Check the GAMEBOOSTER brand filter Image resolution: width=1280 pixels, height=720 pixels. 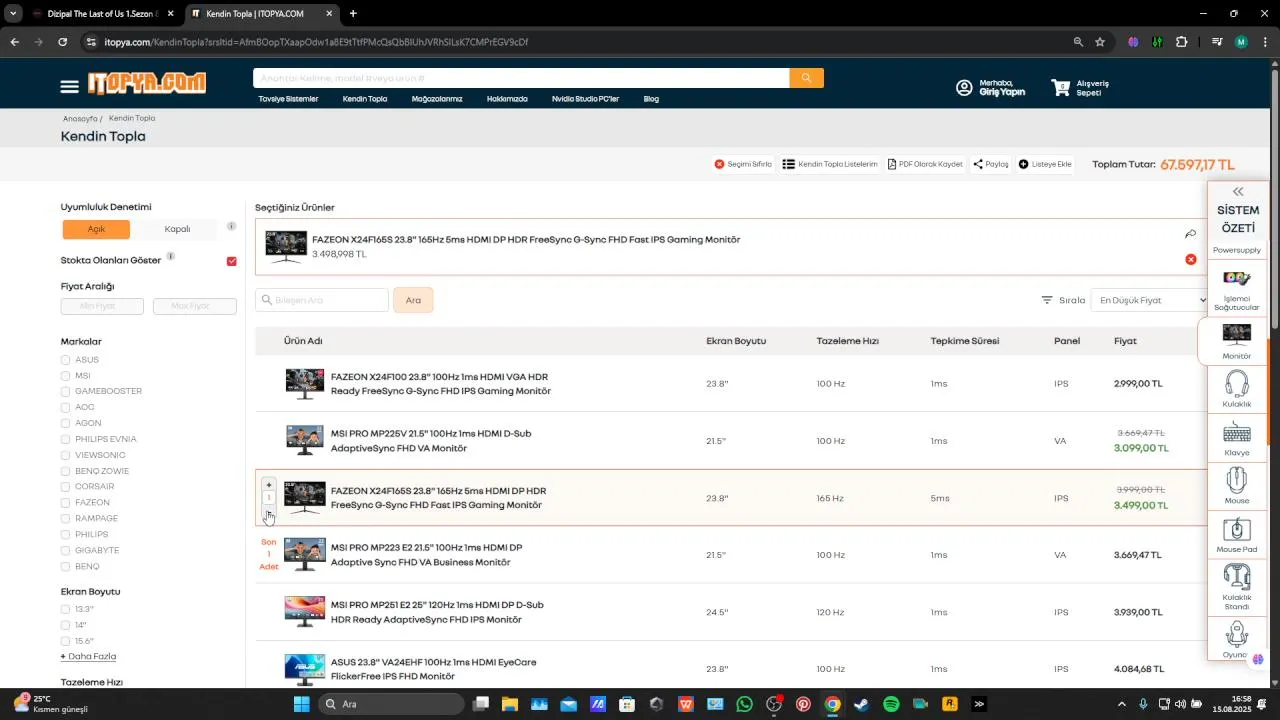click(x=65, y=391)
